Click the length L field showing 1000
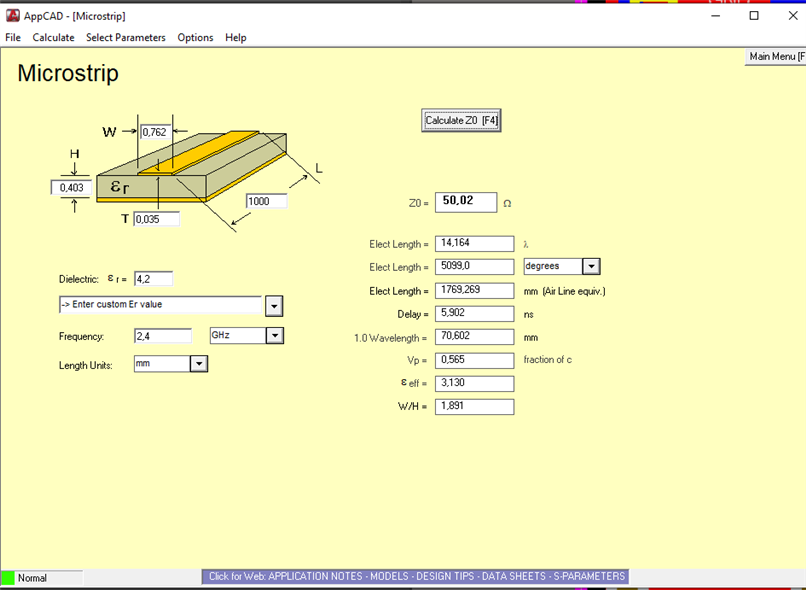 [266, 201]
